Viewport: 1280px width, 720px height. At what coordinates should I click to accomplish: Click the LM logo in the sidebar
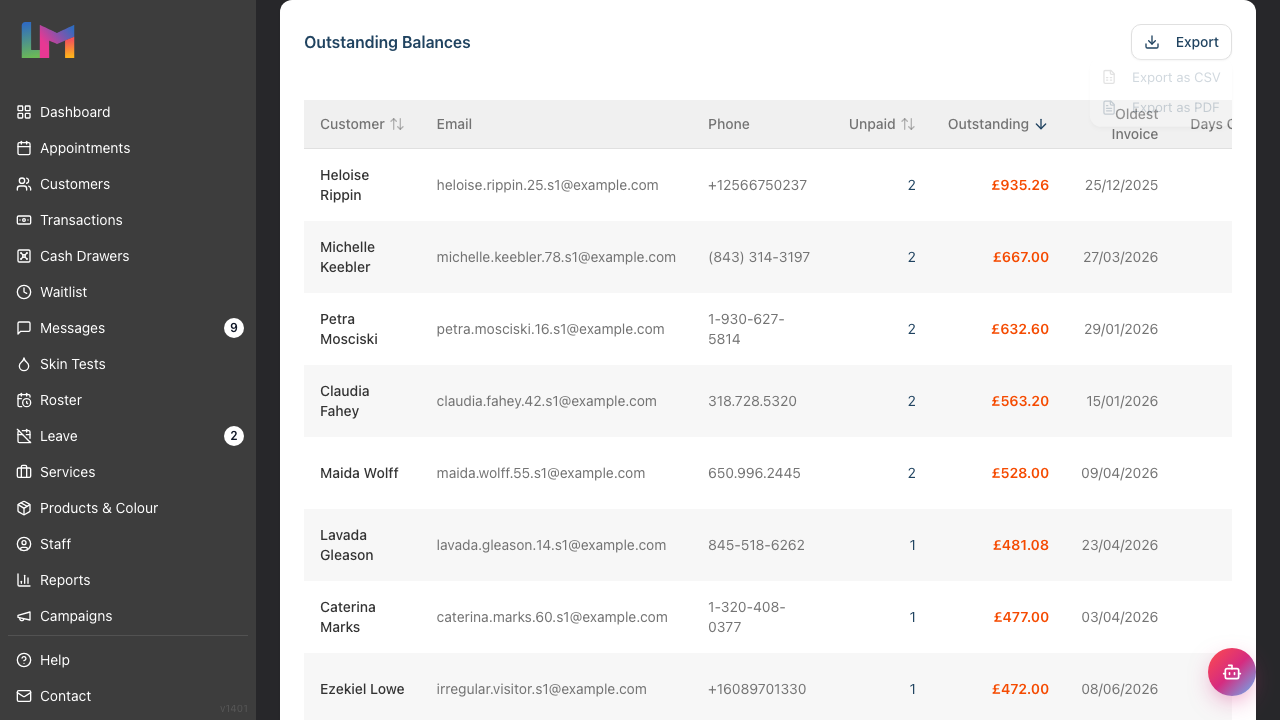pos(48,40)
